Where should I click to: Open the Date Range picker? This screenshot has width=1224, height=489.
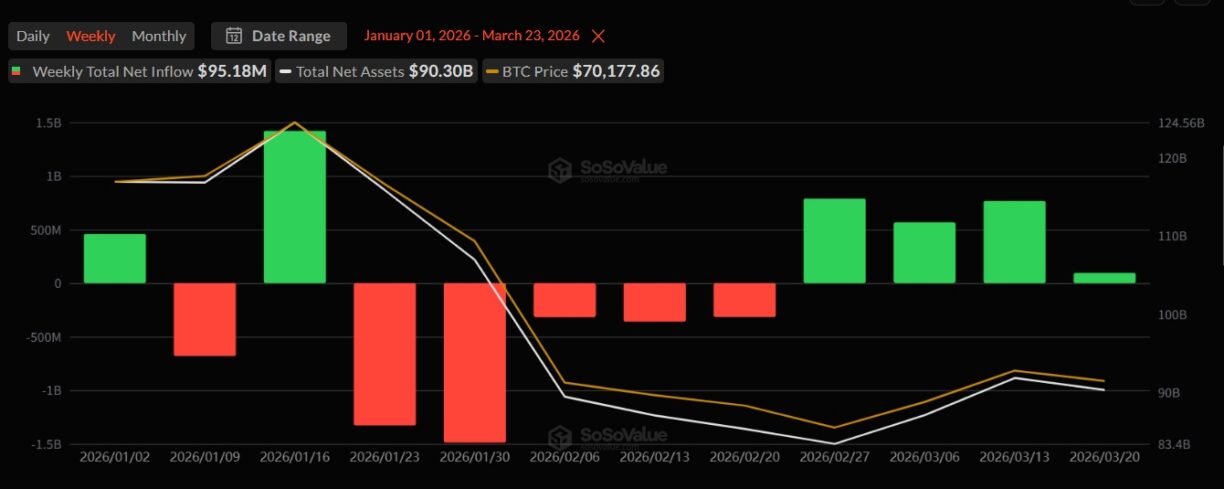tap(279, 36)
